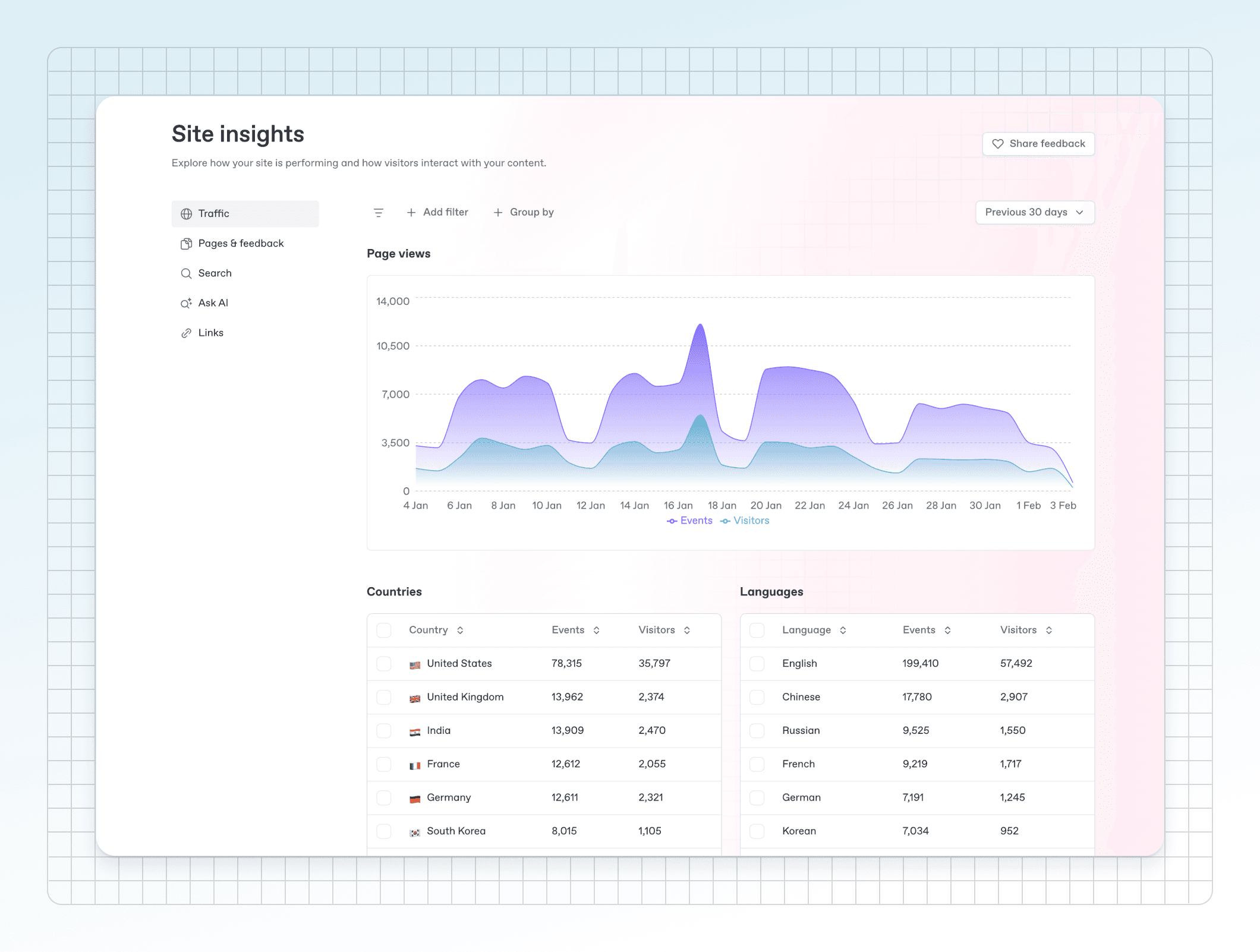Sort the table by Country column

pos(436,630)
